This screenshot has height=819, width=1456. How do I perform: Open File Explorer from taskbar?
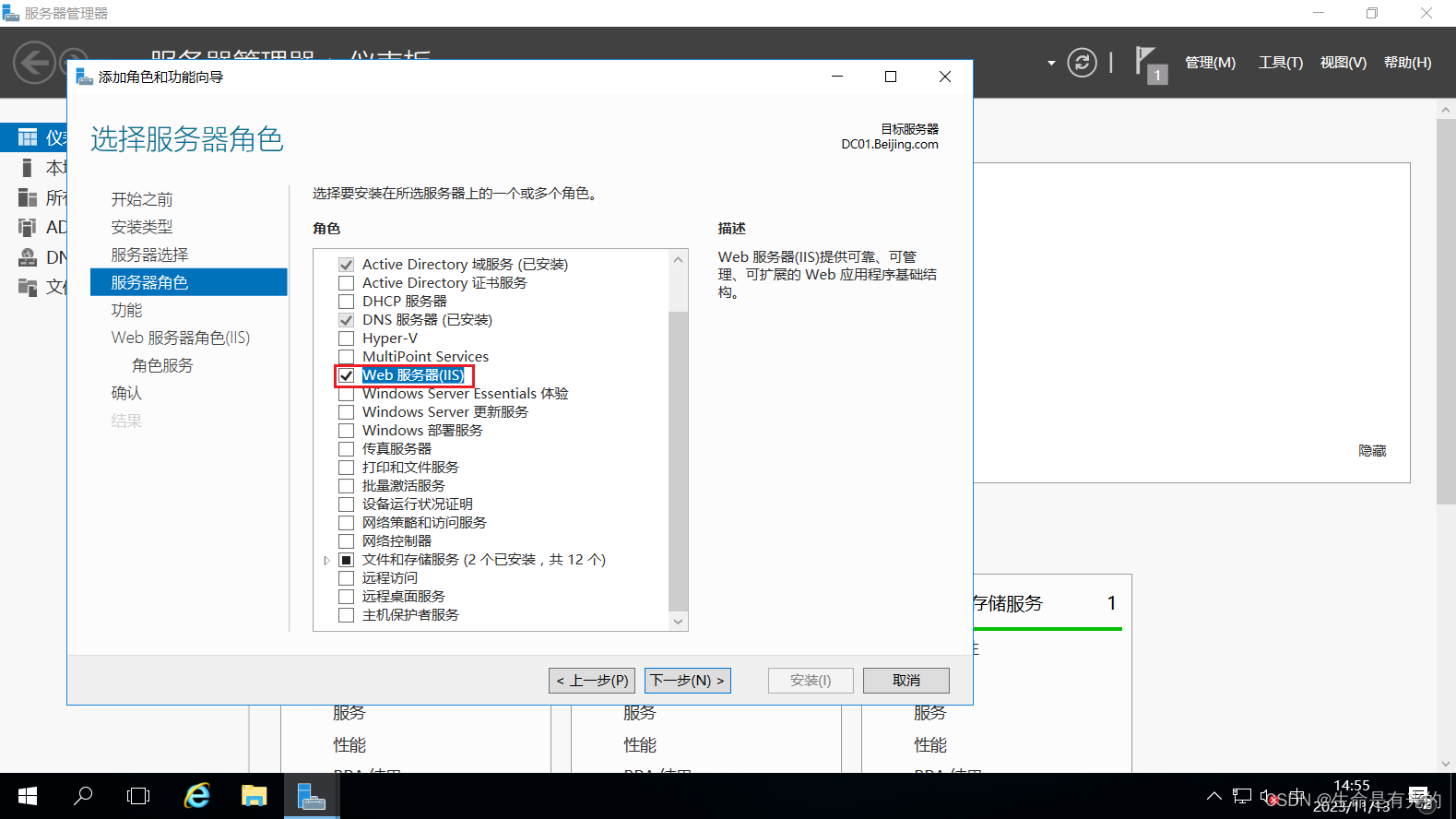[x=255, y=796]
